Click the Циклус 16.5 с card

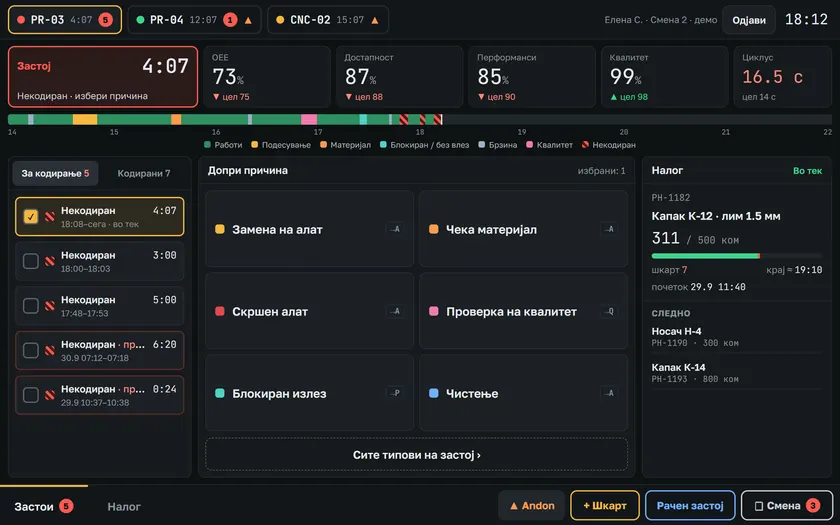tap(783, 77)
